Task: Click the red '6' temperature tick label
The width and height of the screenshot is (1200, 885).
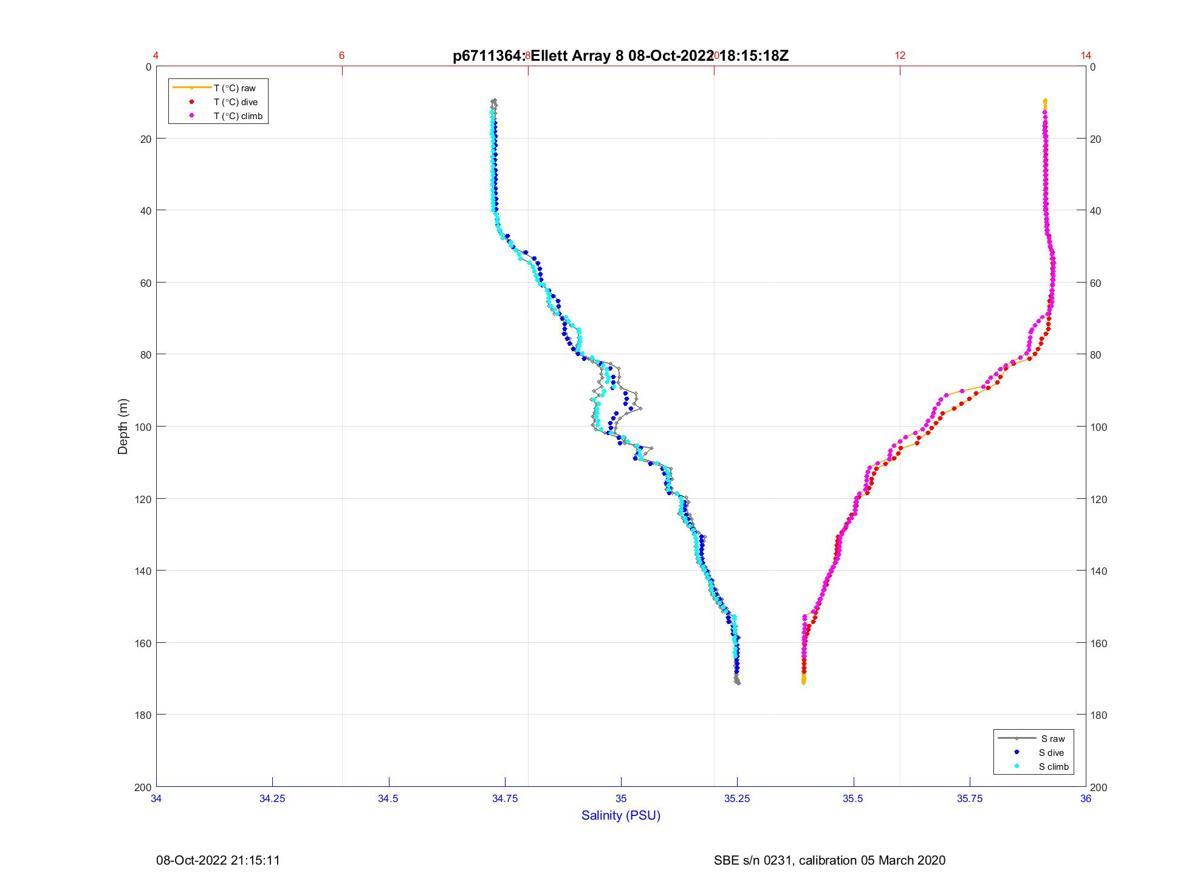Action: coord(342,55)
